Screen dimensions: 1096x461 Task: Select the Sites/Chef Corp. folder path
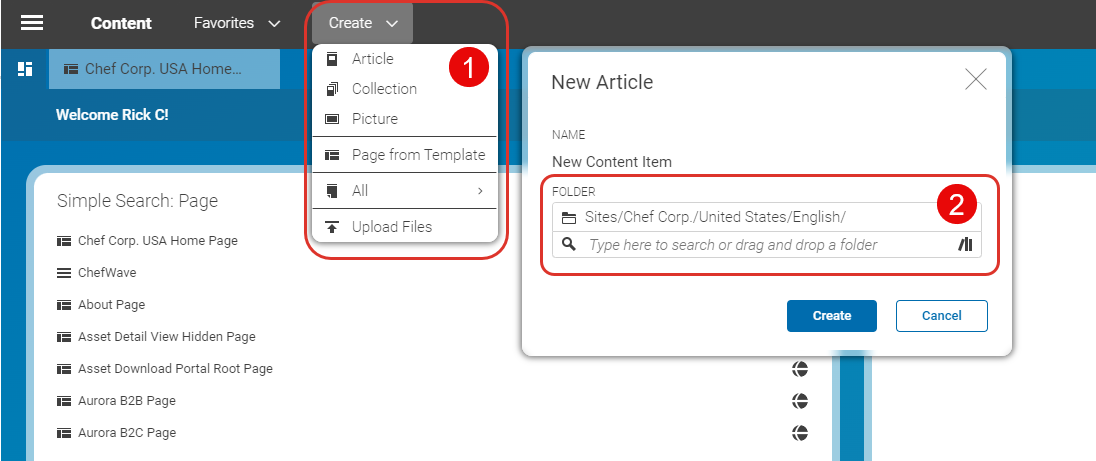point(715,217)
